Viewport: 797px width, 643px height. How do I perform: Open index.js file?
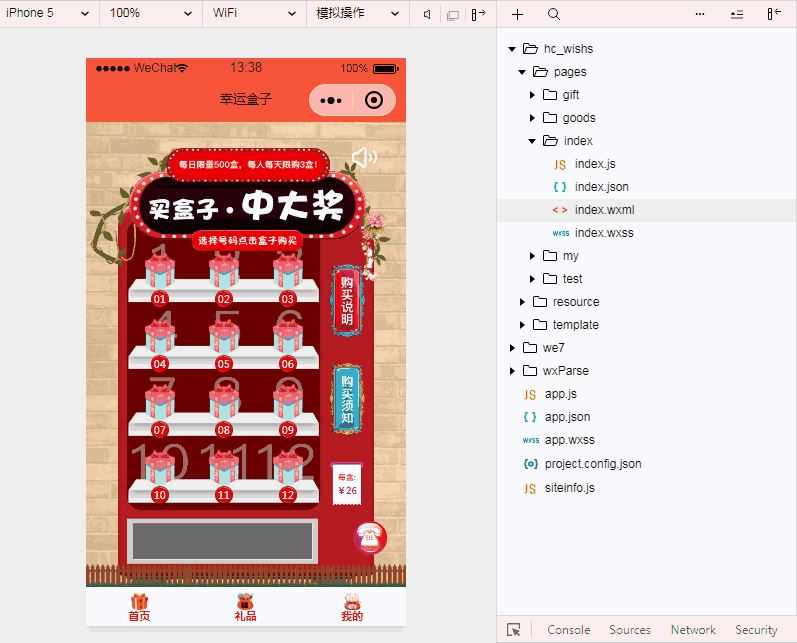tap(585, 164)
